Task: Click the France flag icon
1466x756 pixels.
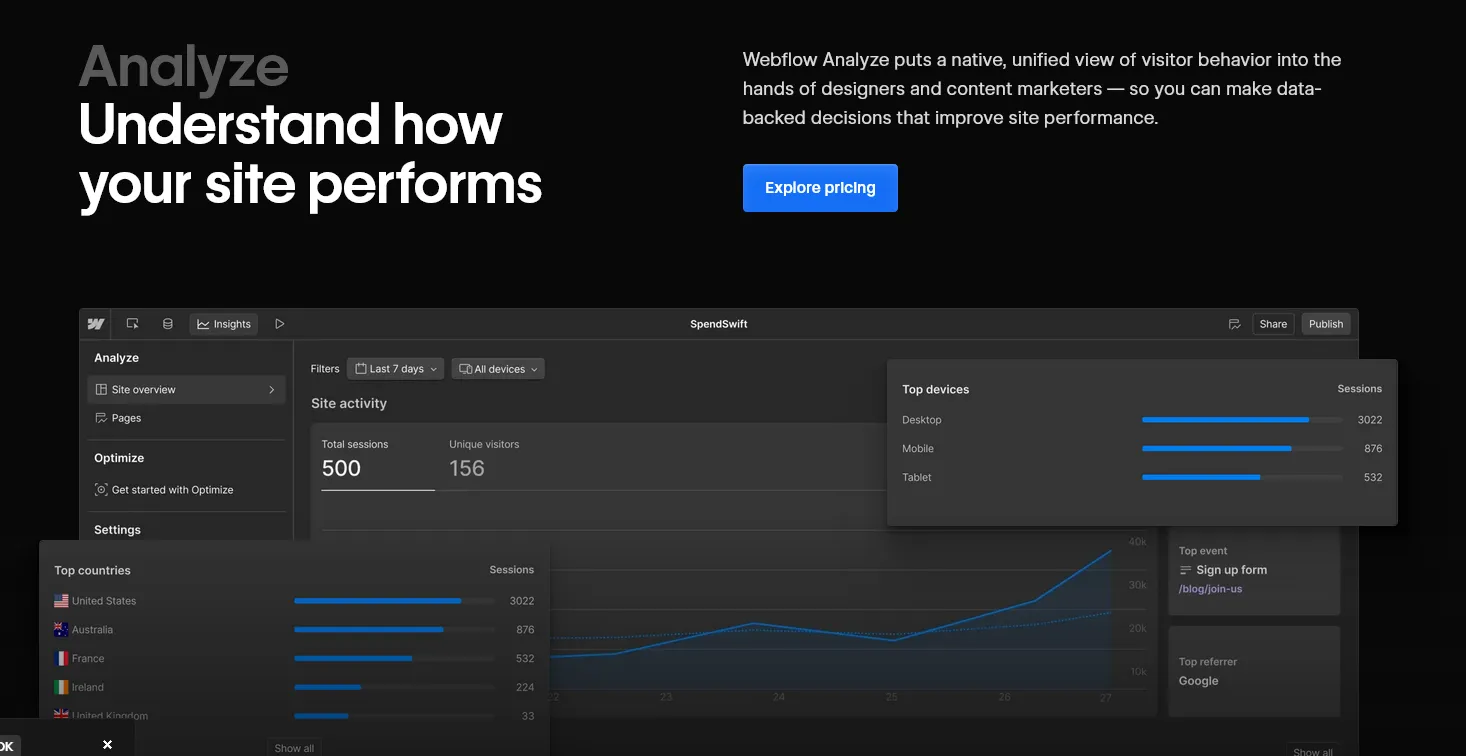Action: (61, 659)
